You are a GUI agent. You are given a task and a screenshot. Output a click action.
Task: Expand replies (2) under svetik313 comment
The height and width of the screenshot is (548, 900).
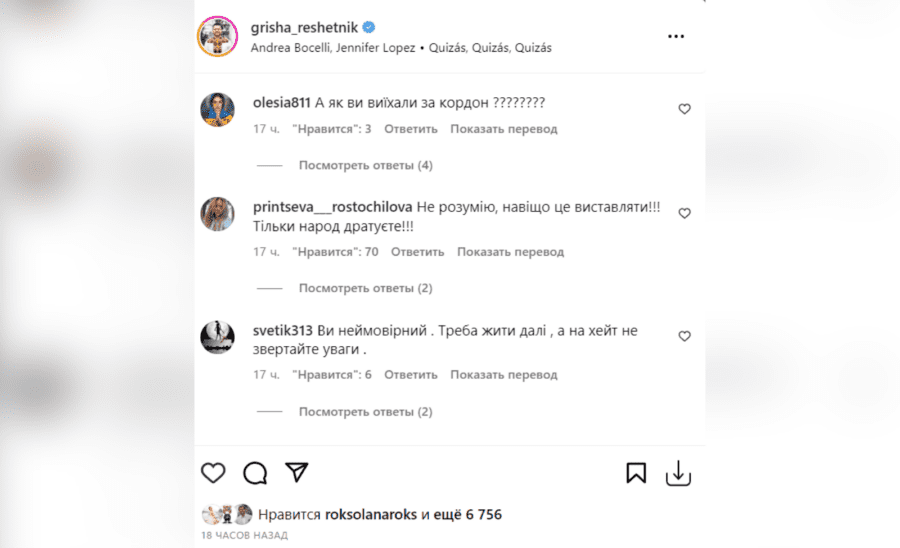coord(366,412)
